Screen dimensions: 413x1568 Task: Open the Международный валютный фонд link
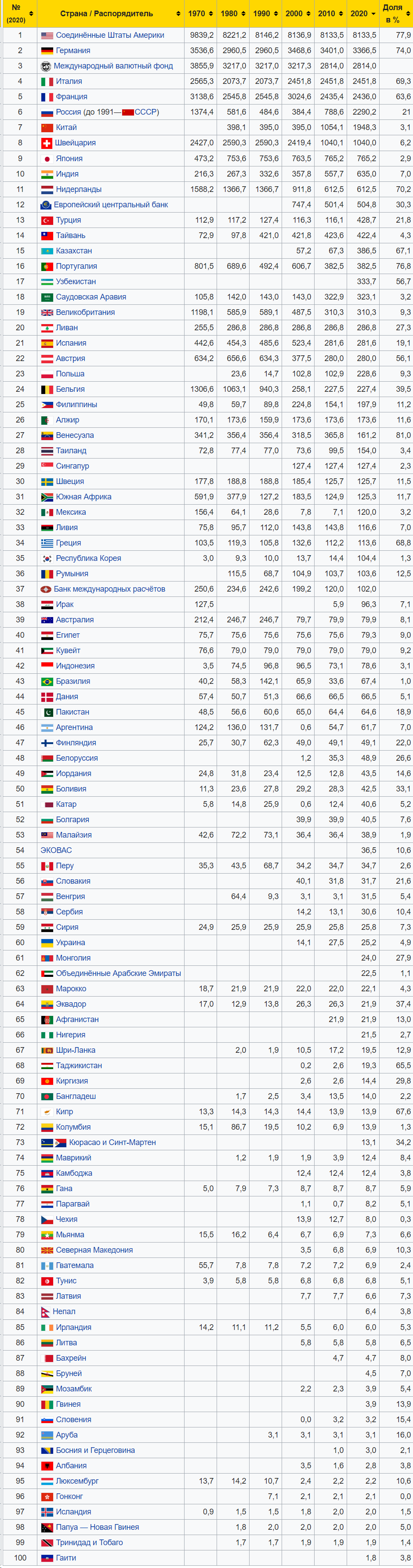tap(113, 66)
